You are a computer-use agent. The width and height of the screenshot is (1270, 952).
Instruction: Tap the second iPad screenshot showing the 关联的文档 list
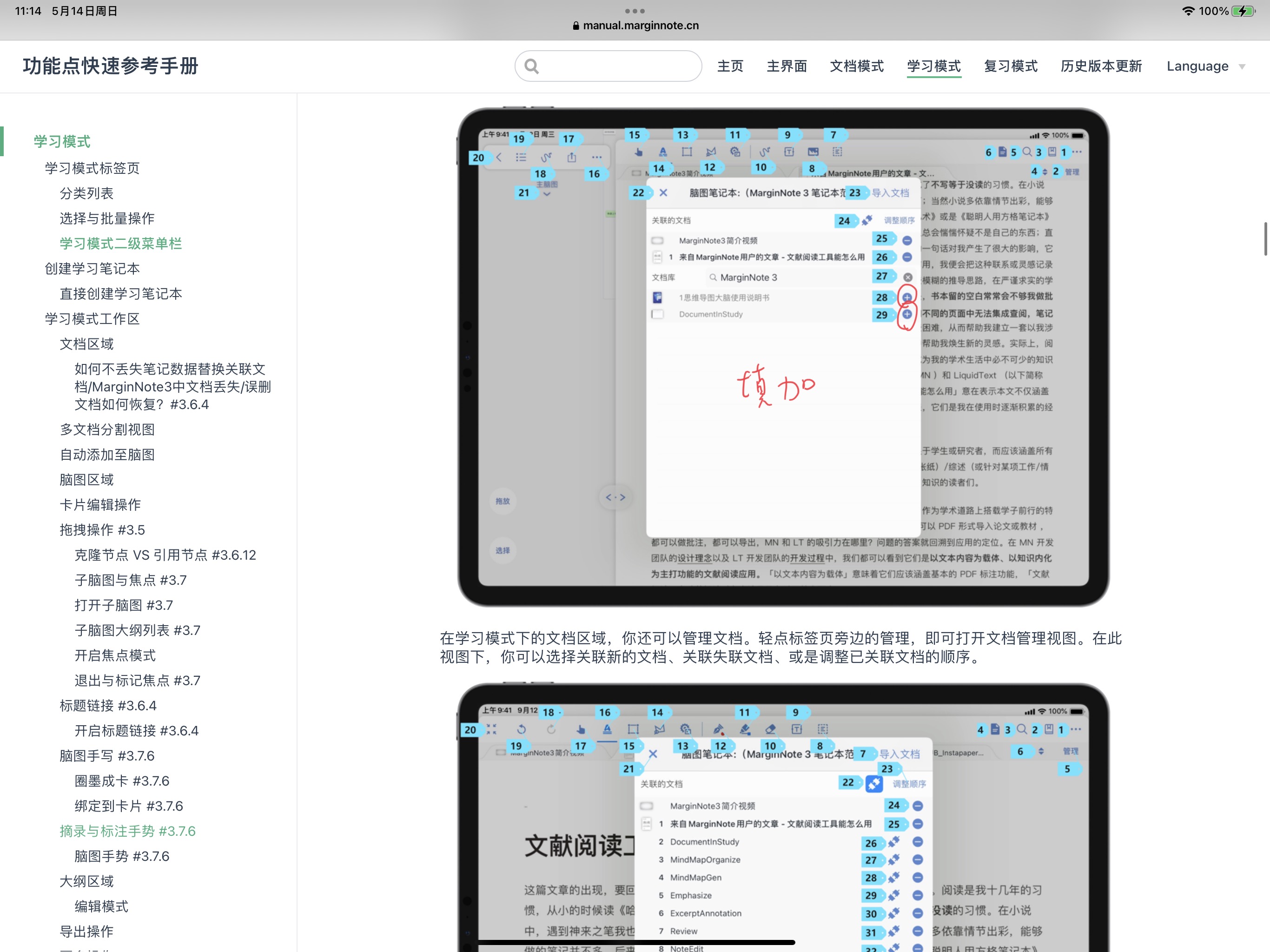(783, 817)
